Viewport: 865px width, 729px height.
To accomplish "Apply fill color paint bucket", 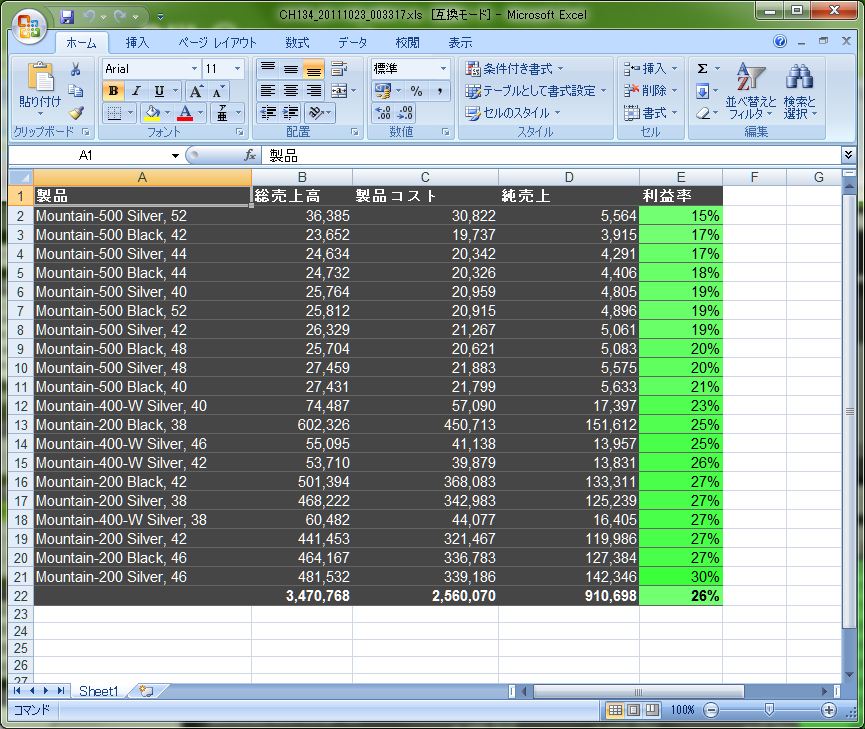I will coord(151,113).
